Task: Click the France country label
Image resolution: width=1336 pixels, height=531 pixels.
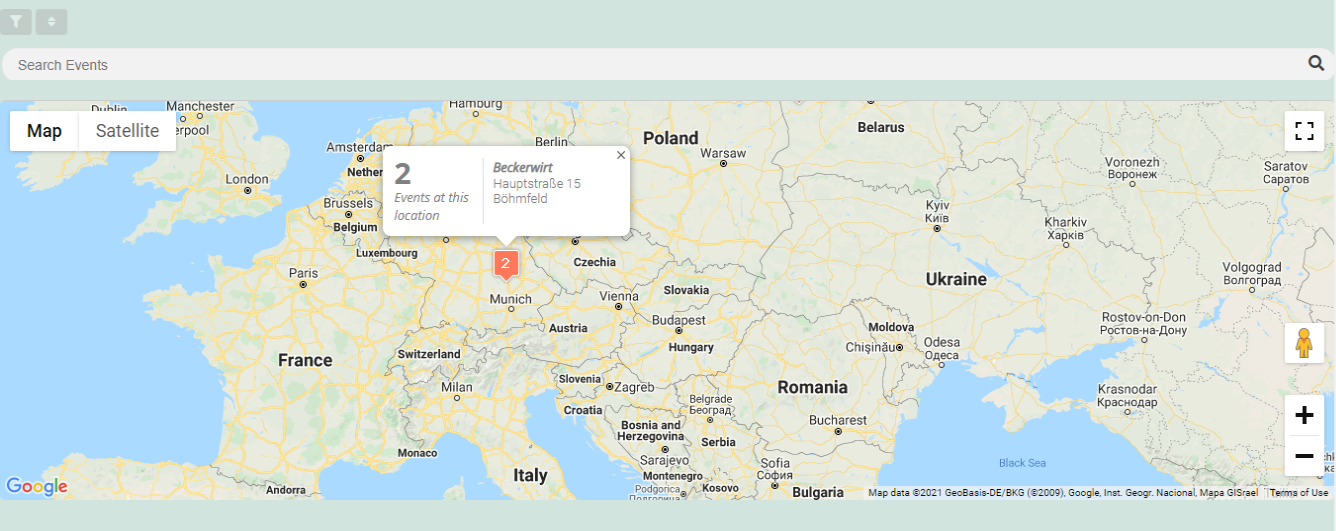Action: pyautogui.click(x=305, y=360)
